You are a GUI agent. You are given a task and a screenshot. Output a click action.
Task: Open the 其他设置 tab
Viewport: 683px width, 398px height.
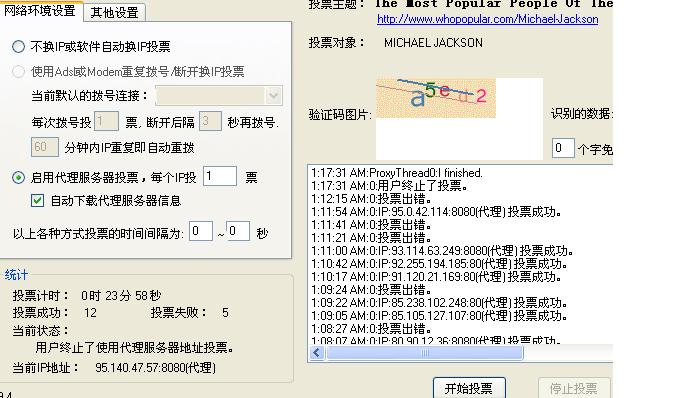pos(114,12)
